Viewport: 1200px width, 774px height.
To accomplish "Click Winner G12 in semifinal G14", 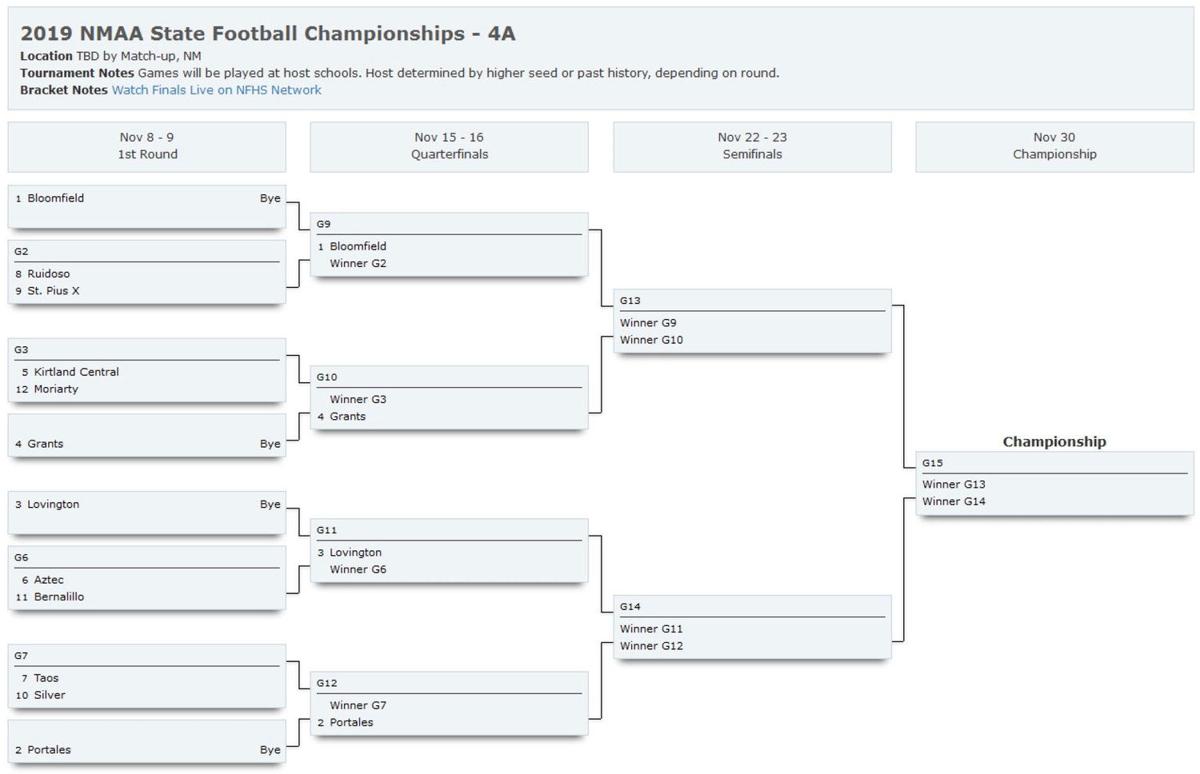I will (x=650, y=646).
